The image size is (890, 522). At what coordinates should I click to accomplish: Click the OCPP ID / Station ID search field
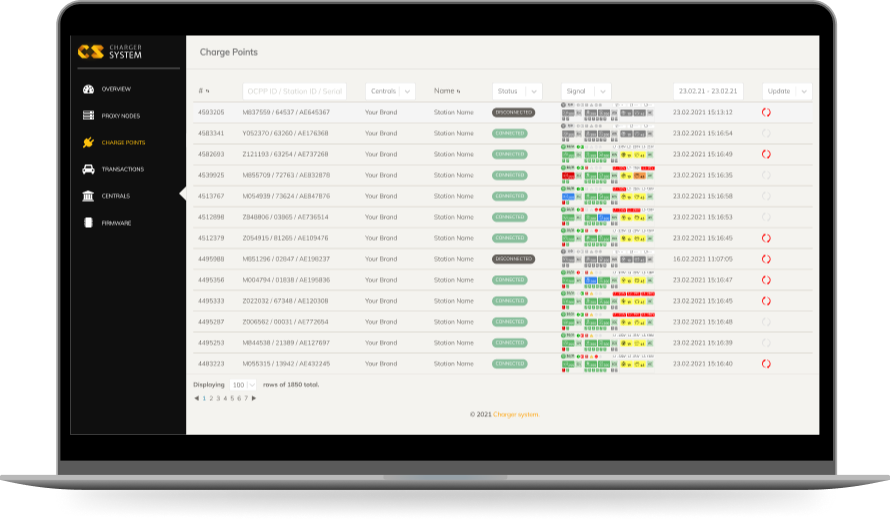click(295, 91)
